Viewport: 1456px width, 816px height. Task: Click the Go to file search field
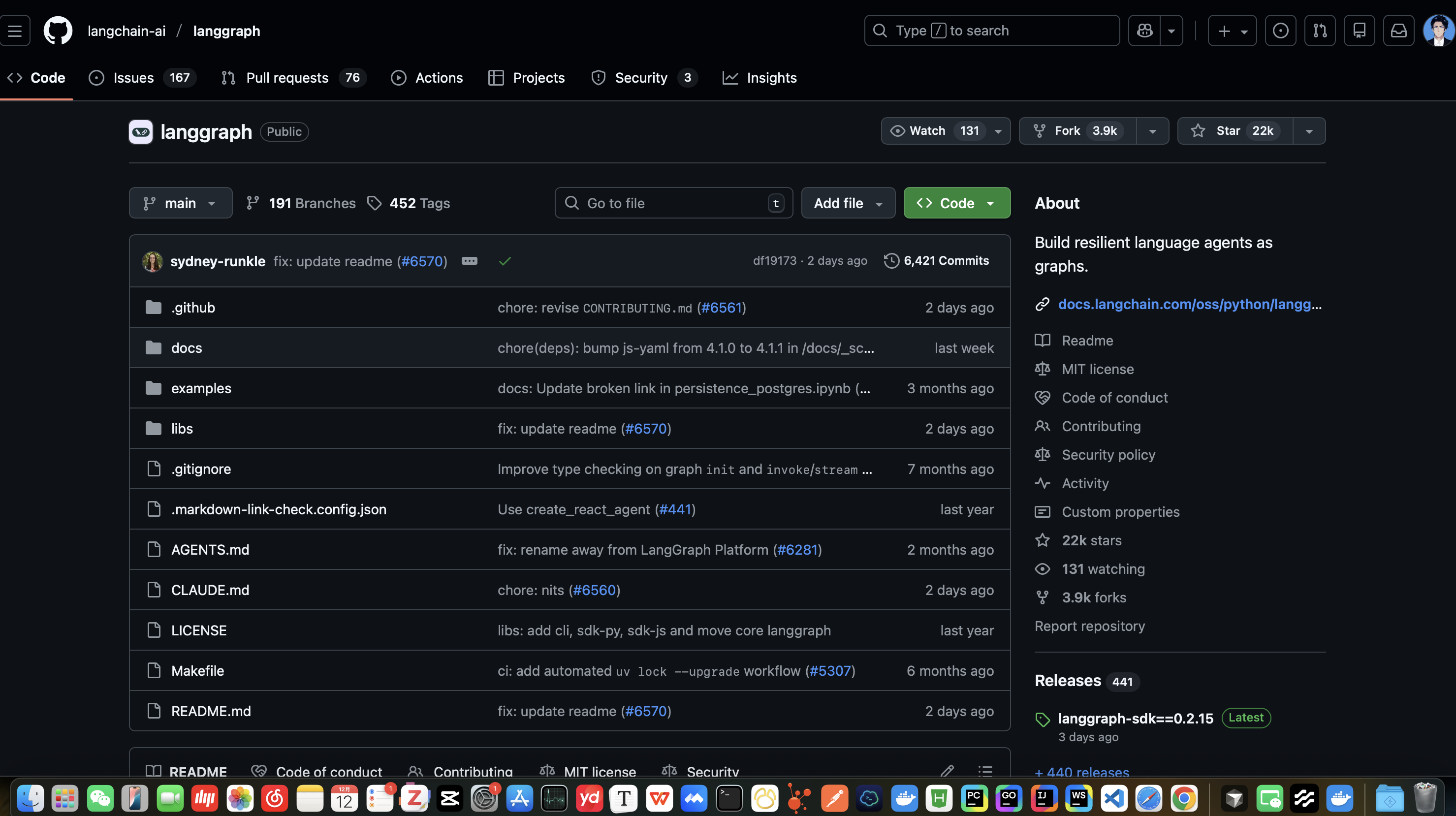(672, 203)
